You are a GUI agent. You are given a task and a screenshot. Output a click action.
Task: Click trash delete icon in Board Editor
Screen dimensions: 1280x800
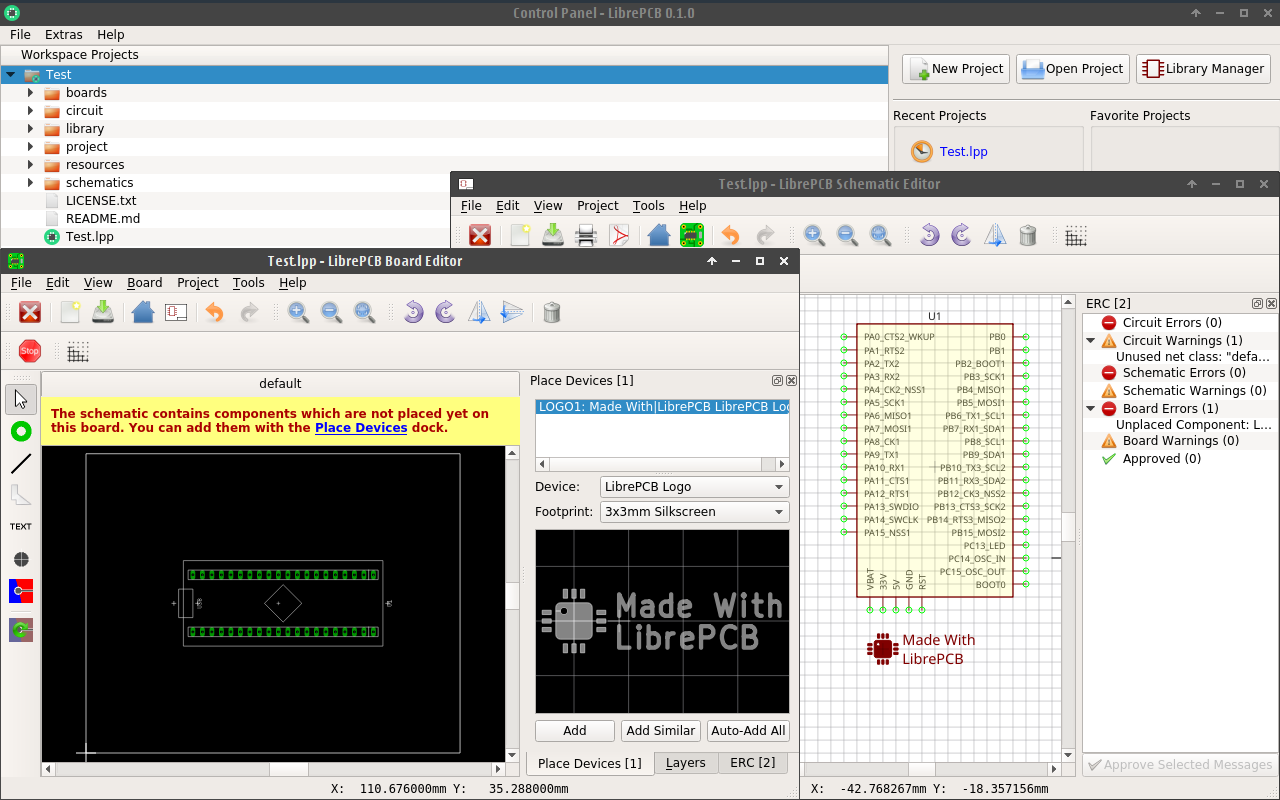552,312
